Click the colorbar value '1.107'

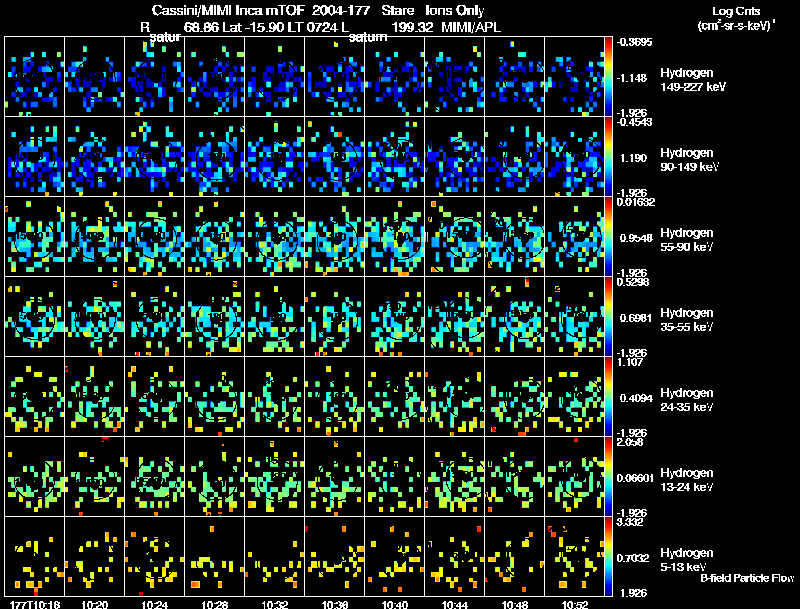pyautogui.click(x=630, y=362)
